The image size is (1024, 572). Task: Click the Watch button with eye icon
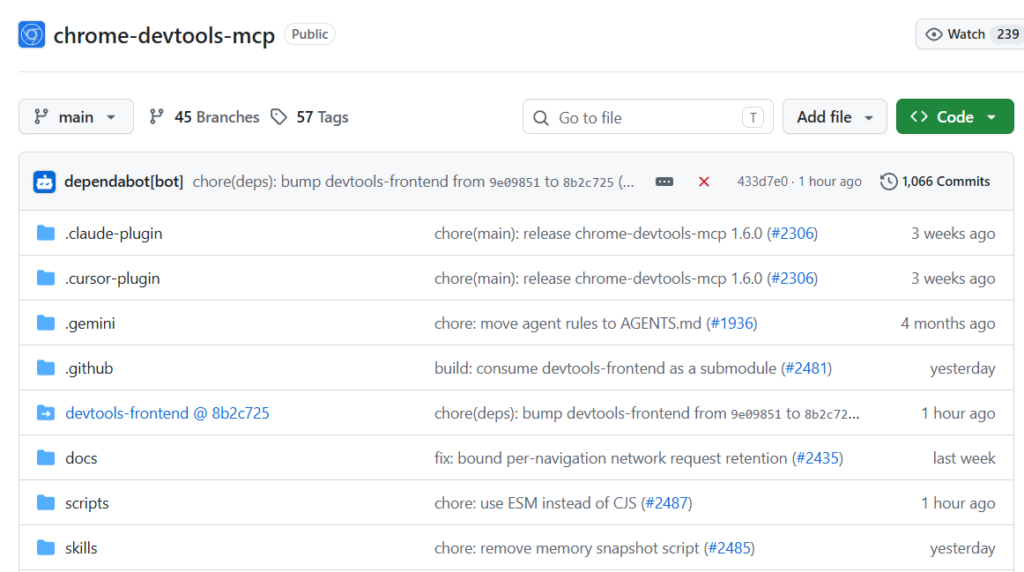click(x=969, y=34)
